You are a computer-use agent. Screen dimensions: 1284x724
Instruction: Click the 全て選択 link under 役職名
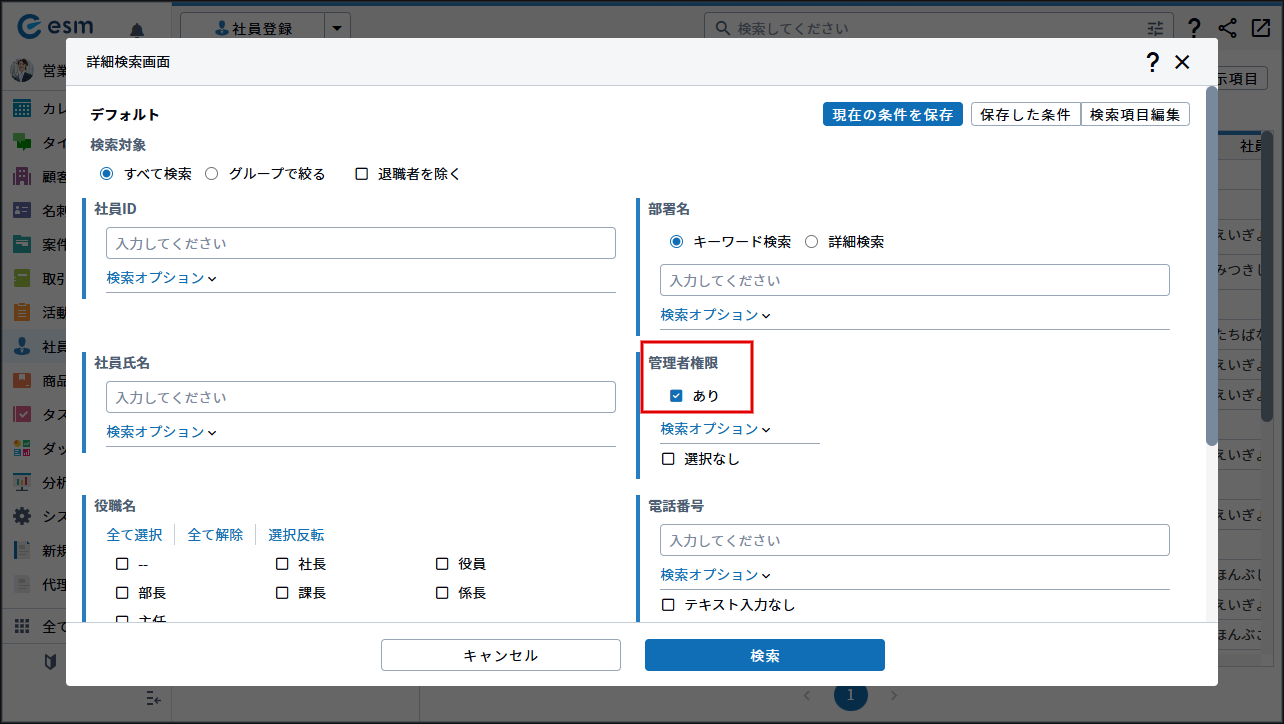click(x=134, y=535)
